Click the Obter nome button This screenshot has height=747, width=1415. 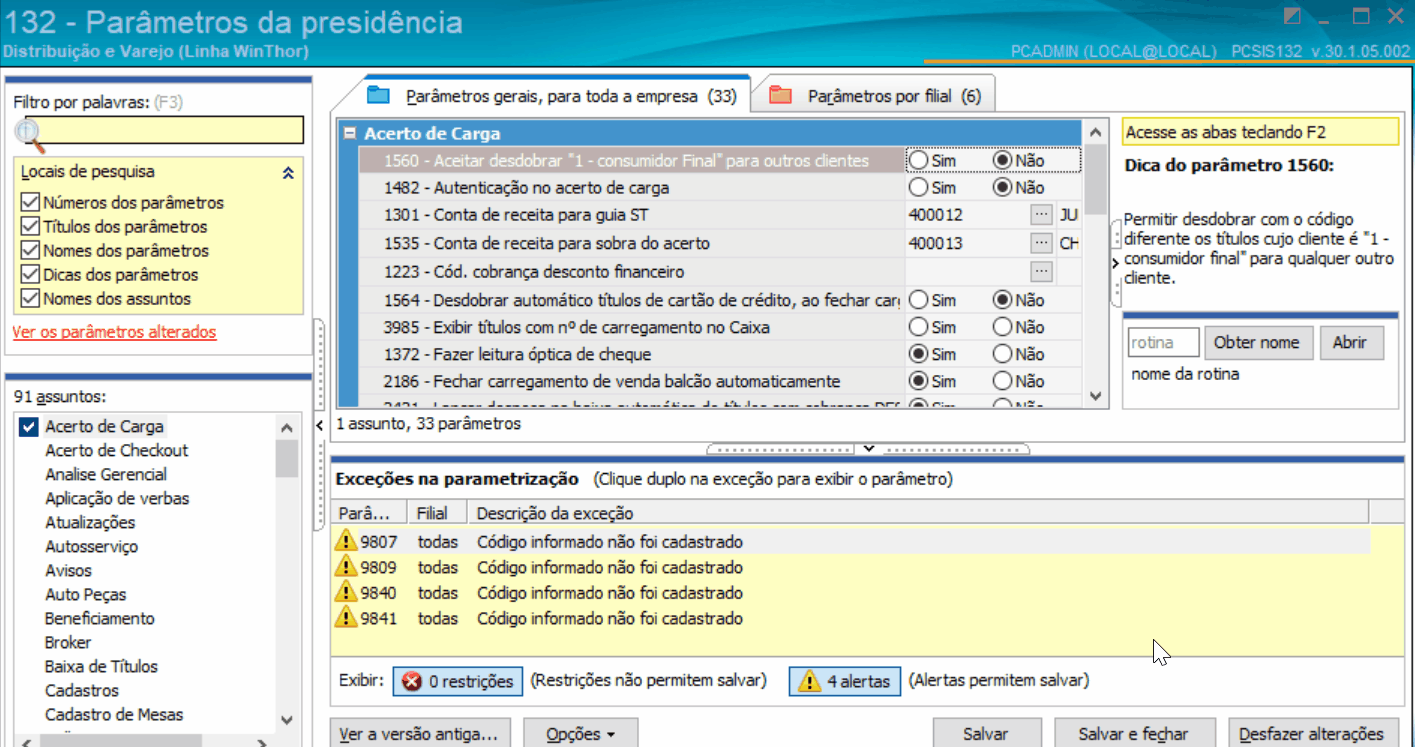click(x=1257, y=342)
